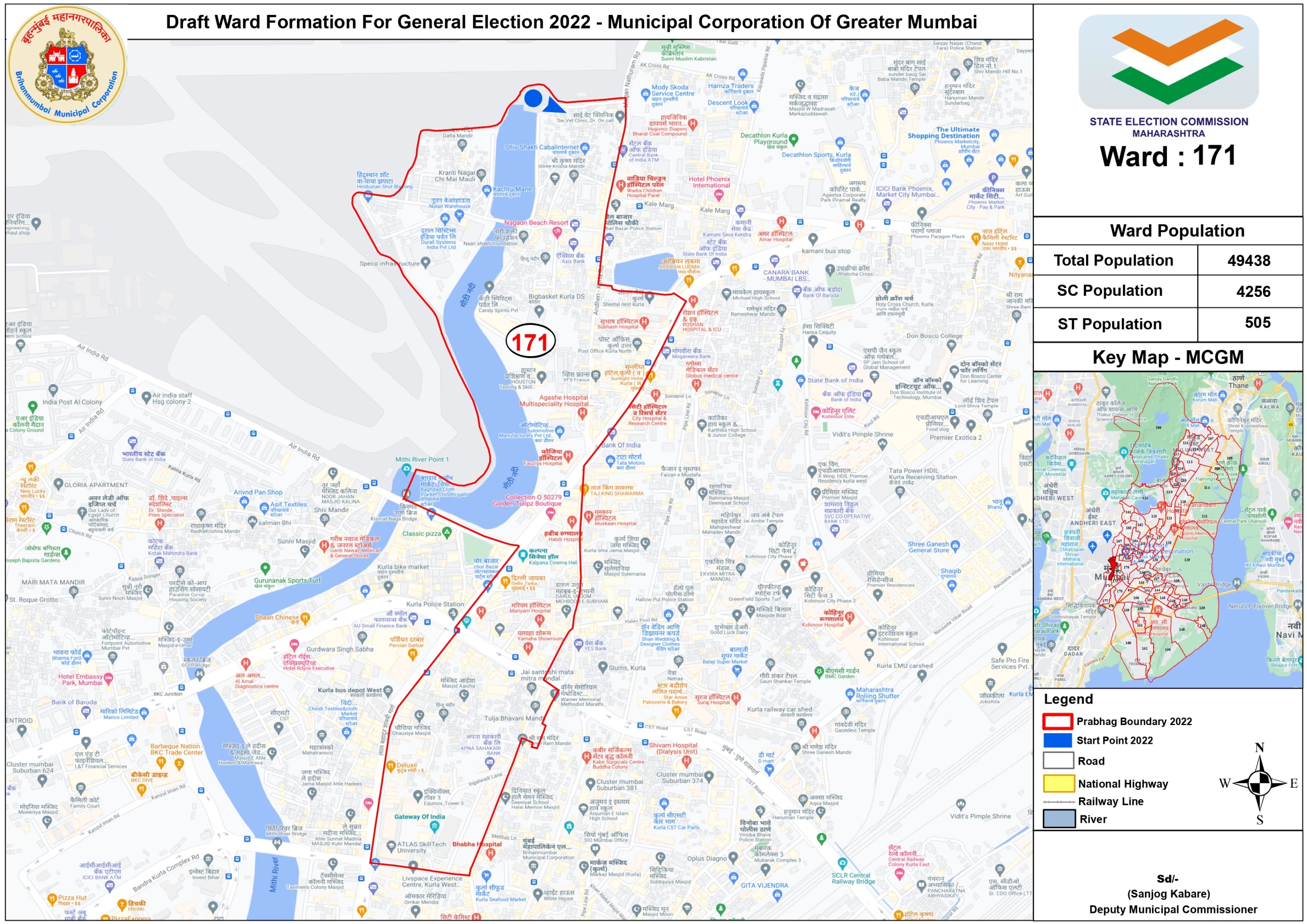Screen dimensions: 1307x924
Task: Click the Bhabha Hospital label
Action: click(x=477, y=844)
